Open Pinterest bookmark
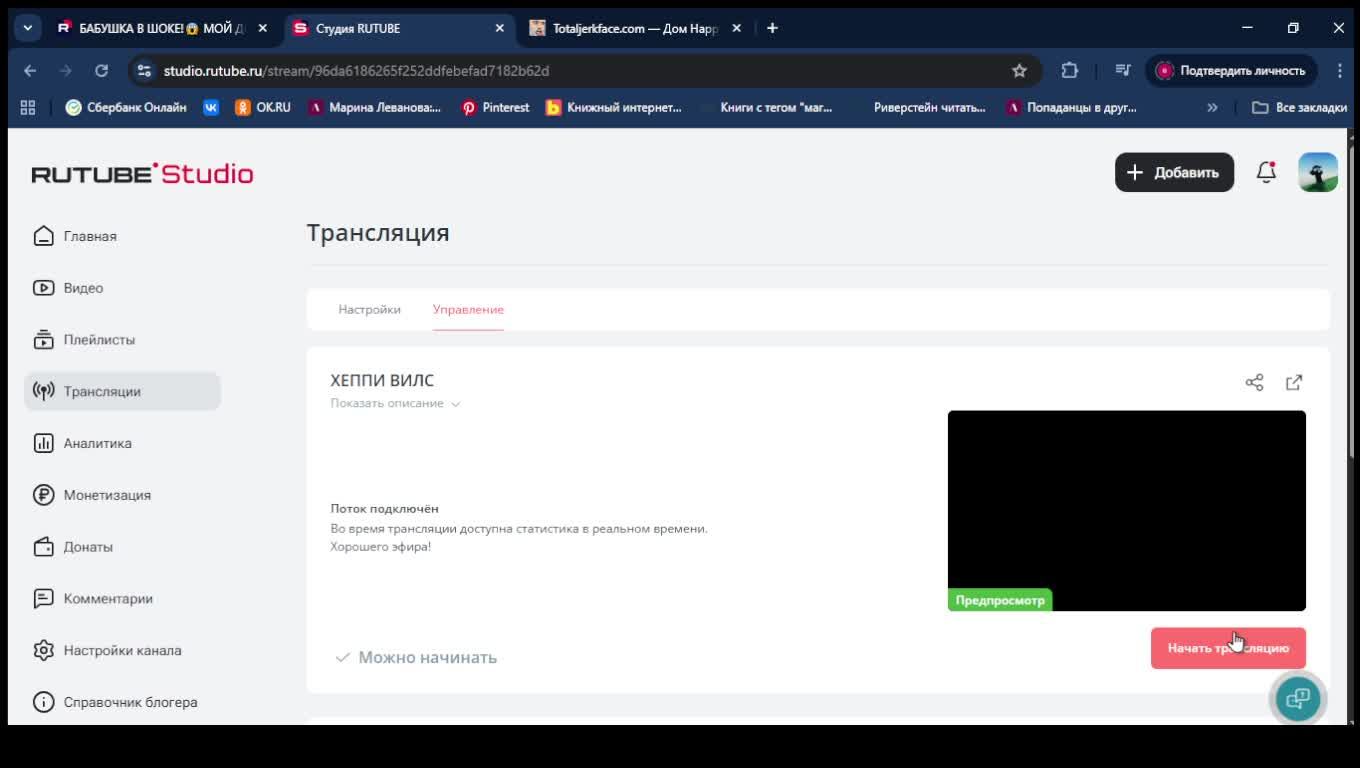The width and height of the screenshot is (1360, 768). click(x=495, y=107)
